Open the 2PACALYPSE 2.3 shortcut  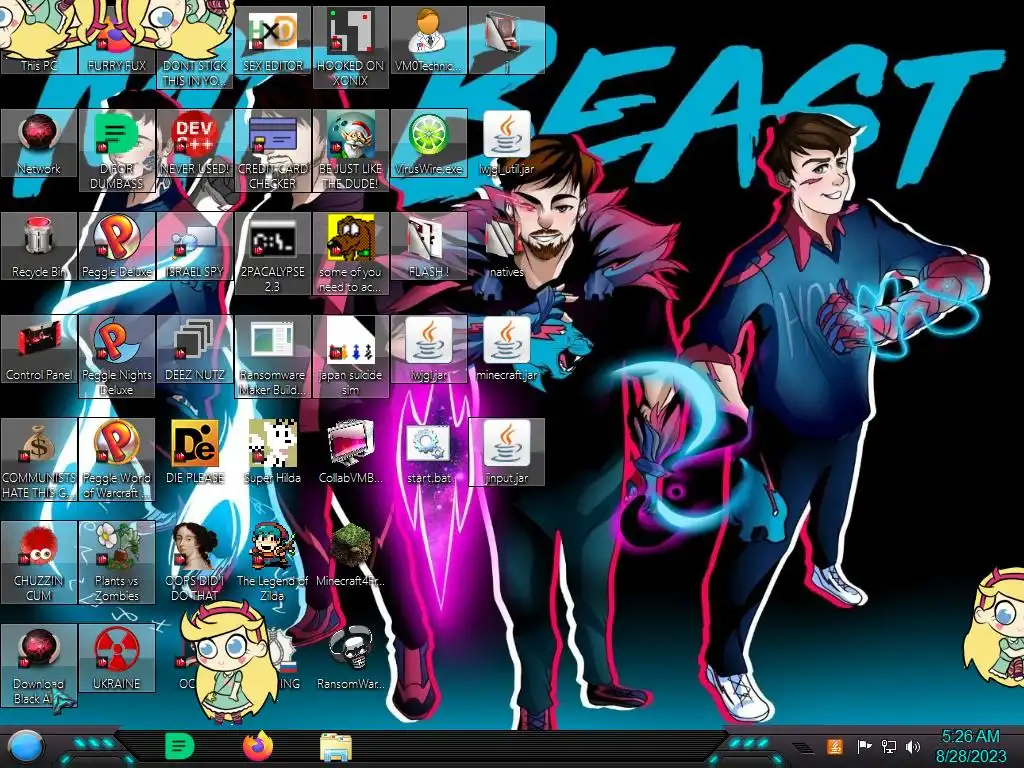click(x=273, y=253)
